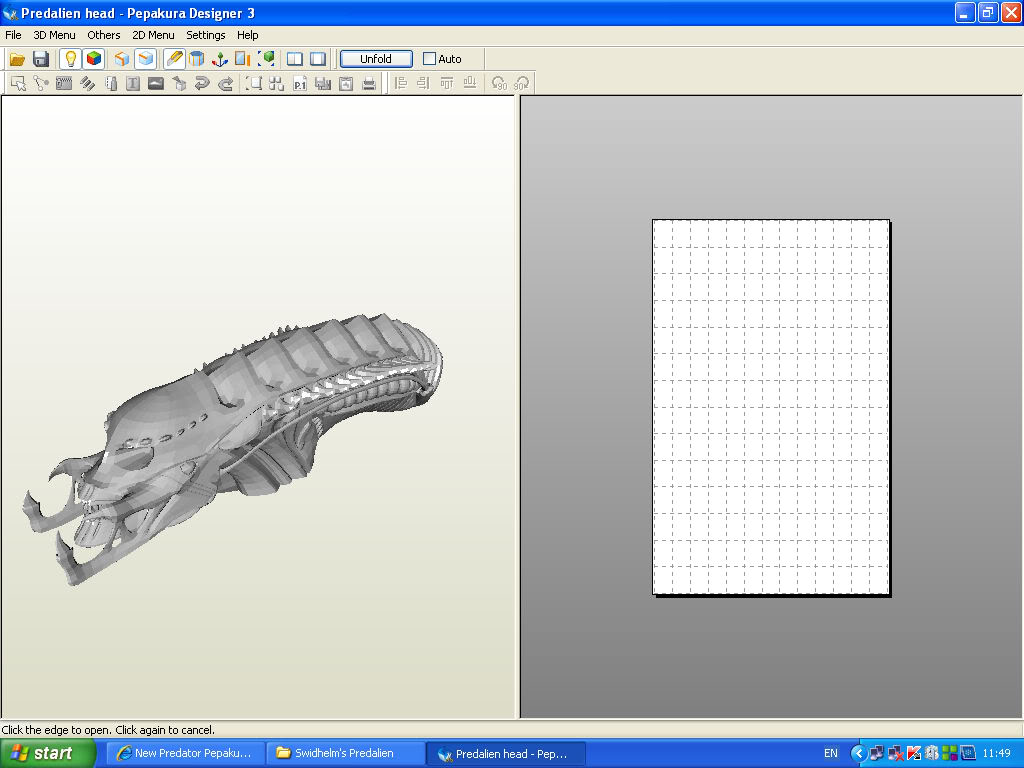The height and width of the screenshot is (768, 1024).
Task: Open the 2D Menu
Action: click(x=153, y=35)
